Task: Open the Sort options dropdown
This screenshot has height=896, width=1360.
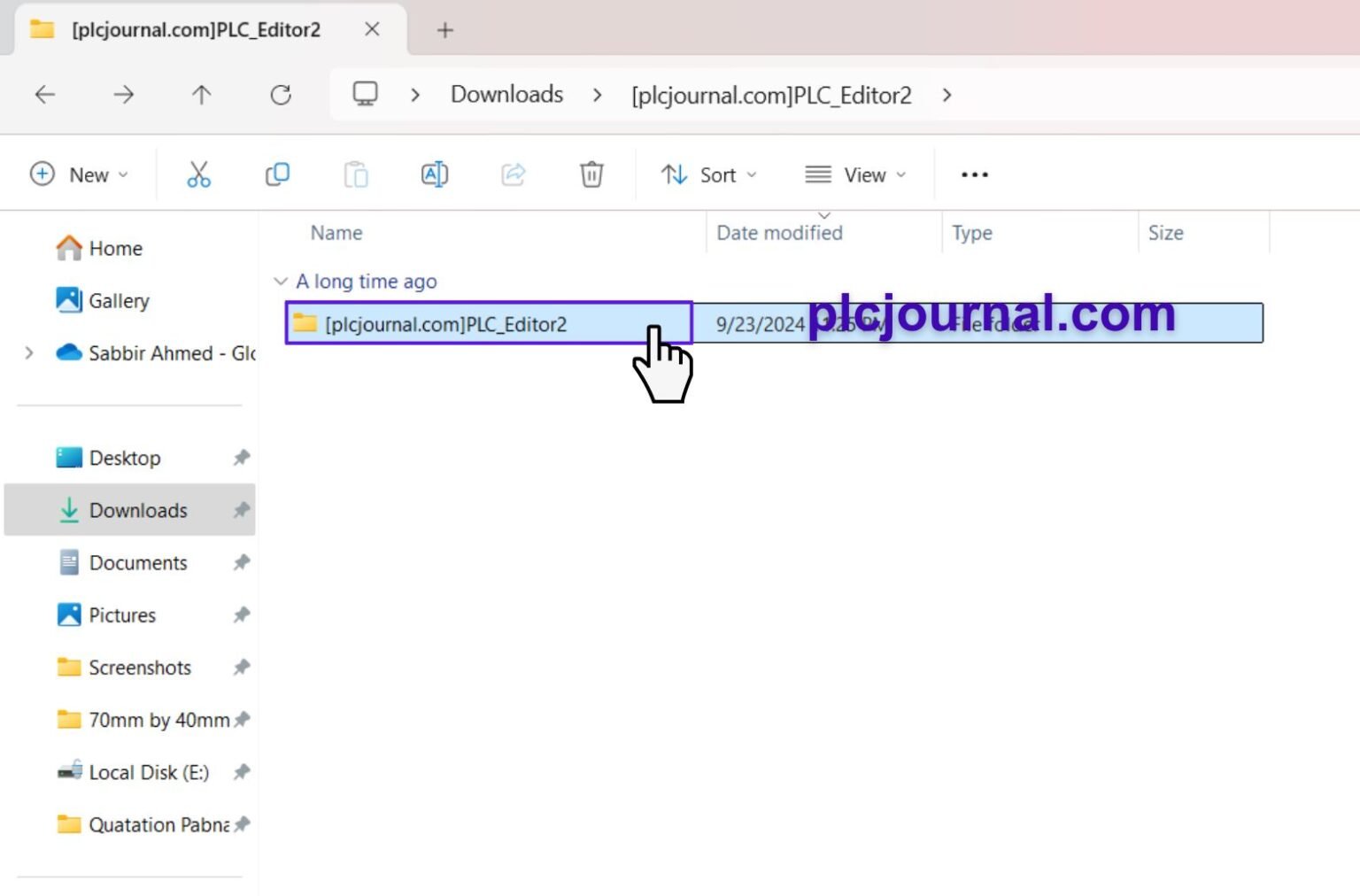Action: (x=707, y=174)
